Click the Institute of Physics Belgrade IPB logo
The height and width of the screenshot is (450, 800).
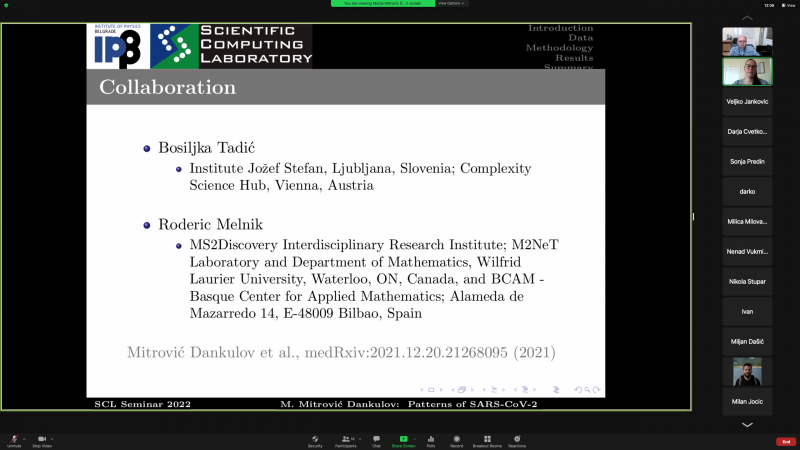[x=118, y=46]
